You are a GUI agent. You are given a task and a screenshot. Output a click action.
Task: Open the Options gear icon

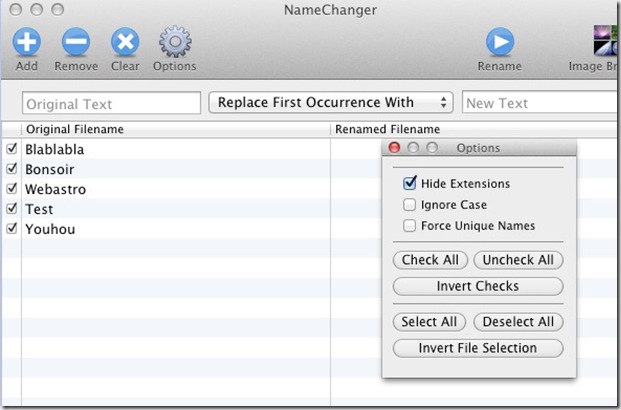pos(175,42)
